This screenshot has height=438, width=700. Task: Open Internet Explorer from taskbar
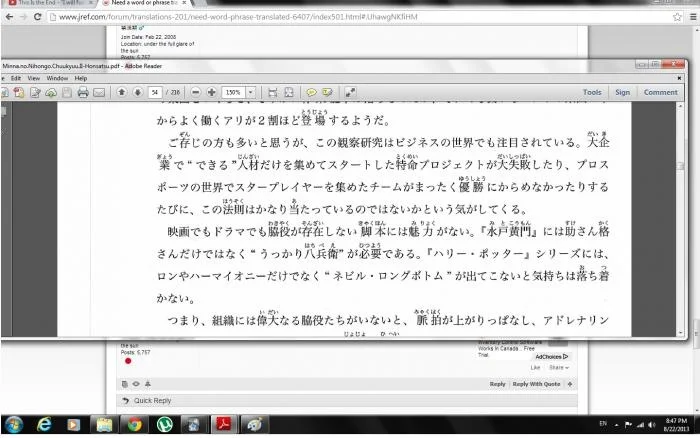pos(44,425)
